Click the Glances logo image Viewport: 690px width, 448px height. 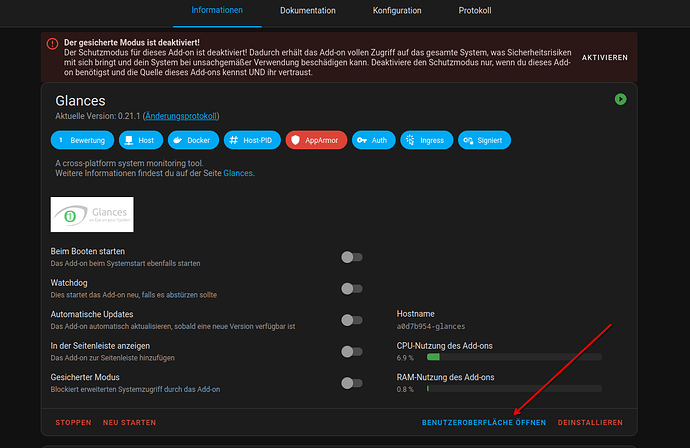pyautogui.click(x=92, y=214)
